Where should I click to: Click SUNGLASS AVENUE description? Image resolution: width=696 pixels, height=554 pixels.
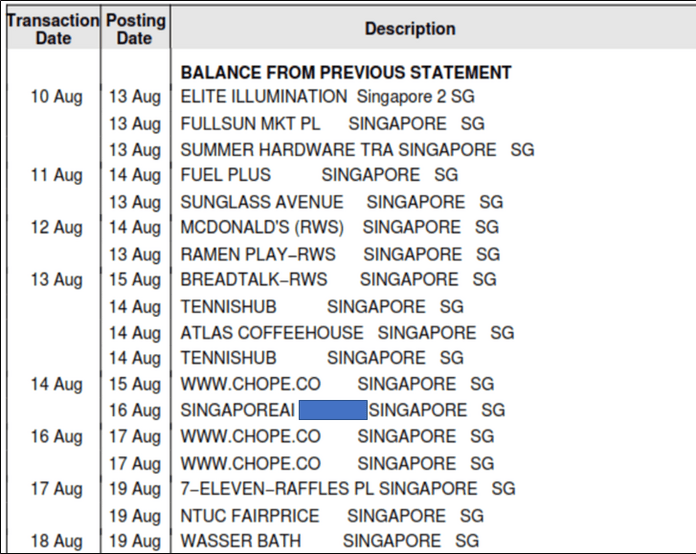click(x=342, y=202)
